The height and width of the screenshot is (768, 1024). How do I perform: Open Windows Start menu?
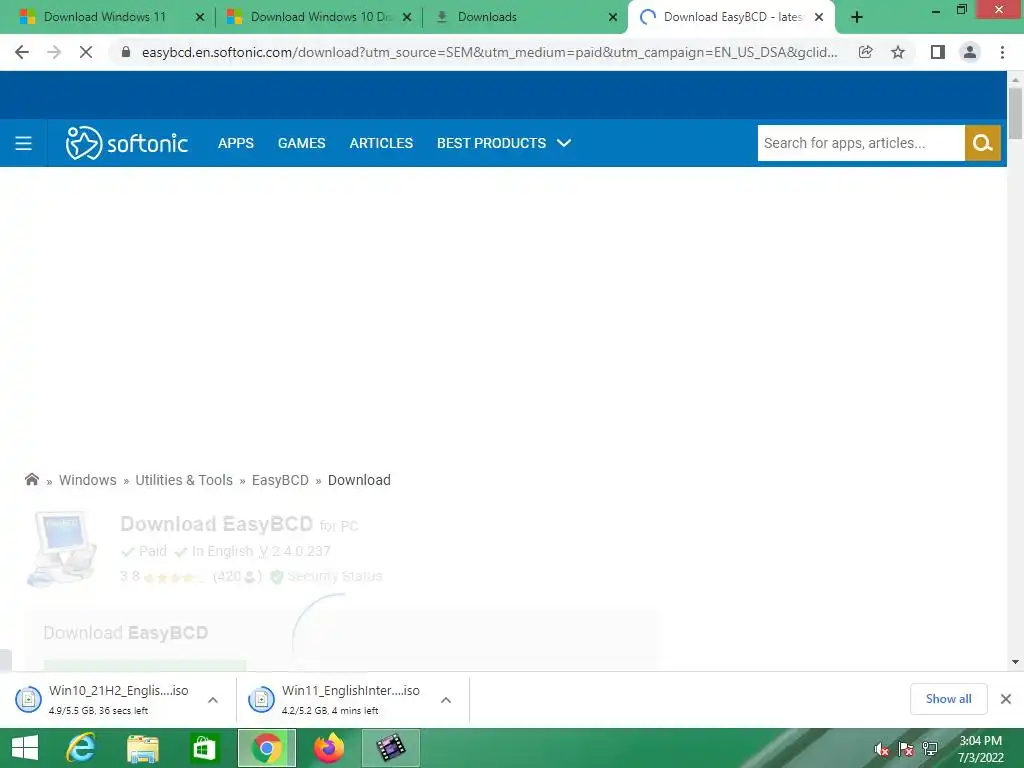pyautogui.click(x=25, y=748)
